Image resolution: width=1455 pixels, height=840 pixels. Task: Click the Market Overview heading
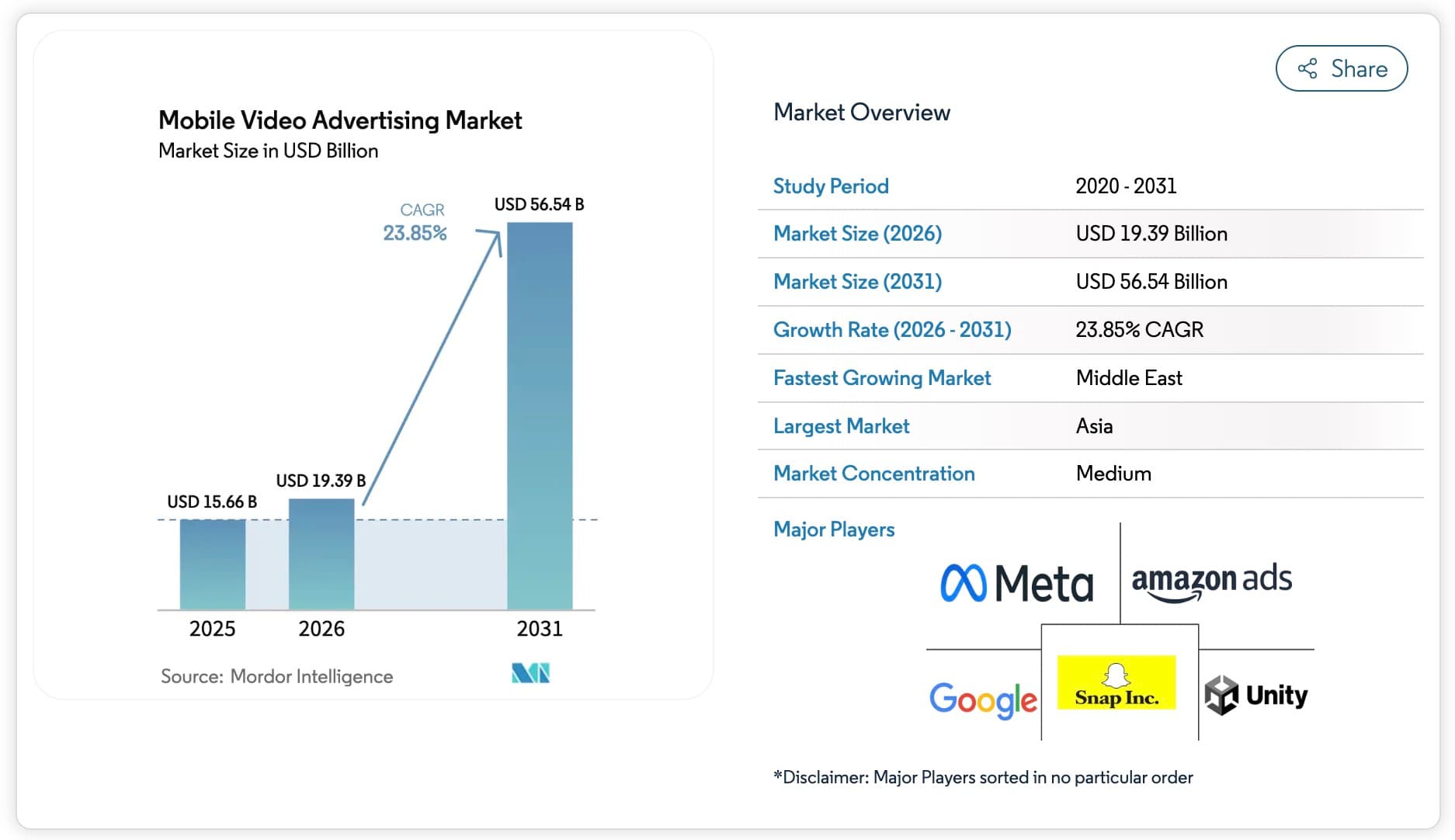pyautogui.click(x=861, y=113)
